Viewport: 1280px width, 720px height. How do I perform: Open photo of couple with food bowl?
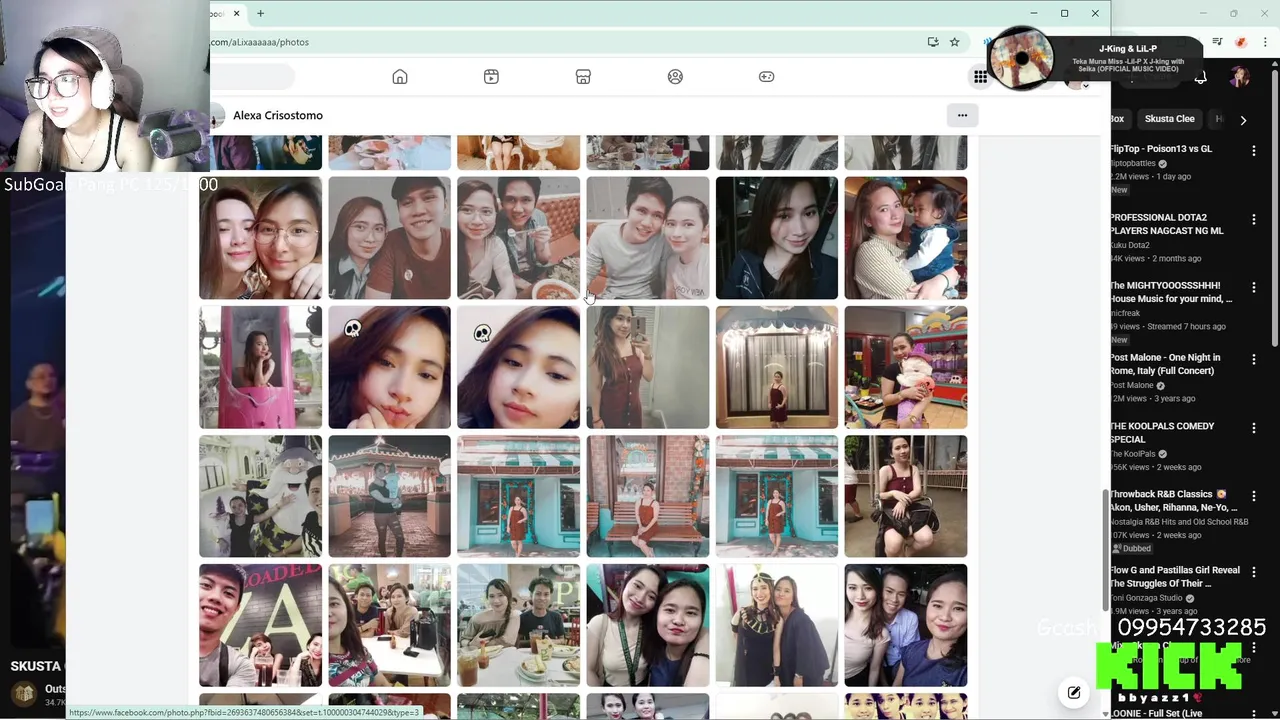click(518, 238)
